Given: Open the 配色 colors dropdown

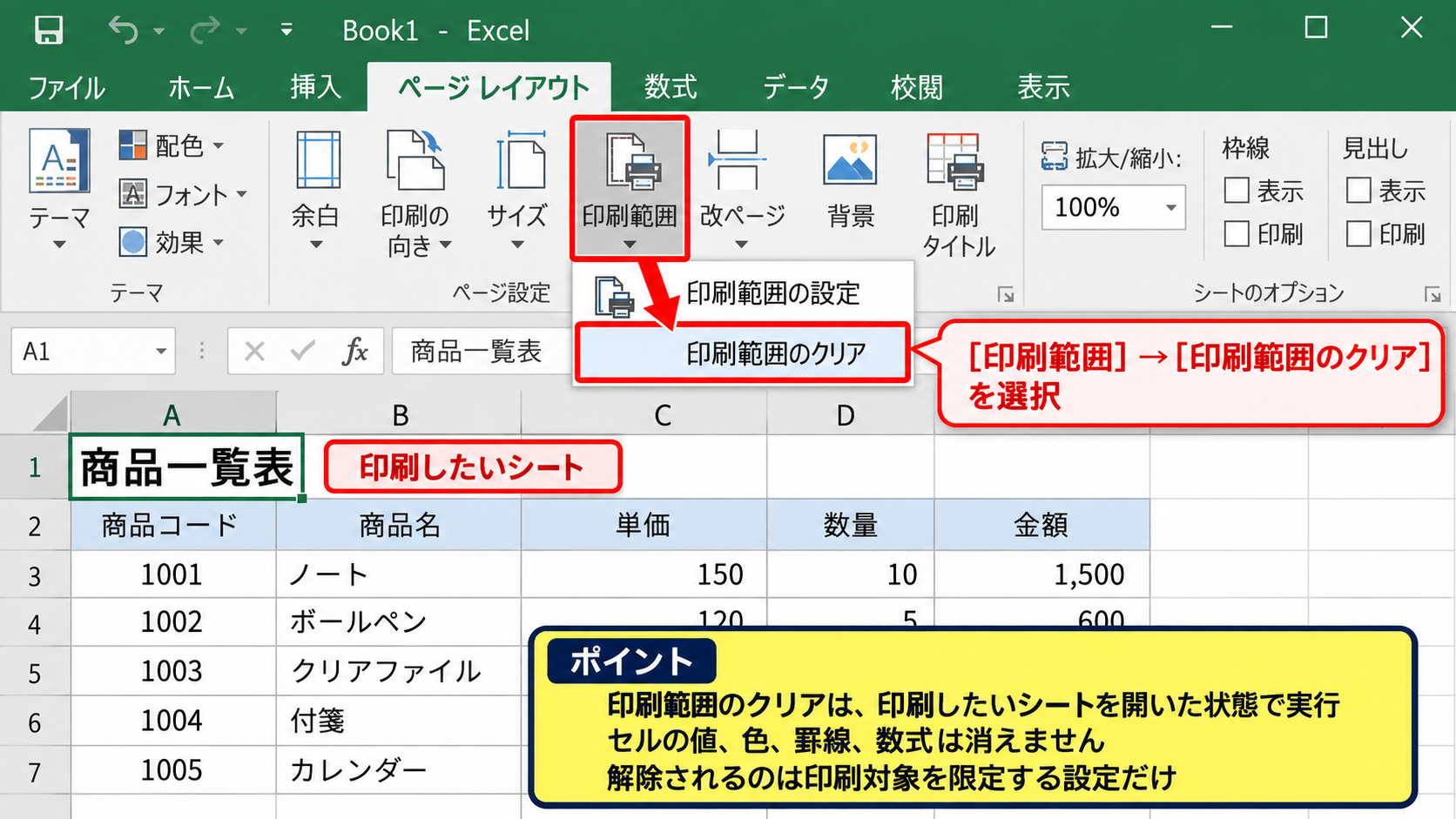Looking at the screenshot, I should tap(172, 145).
